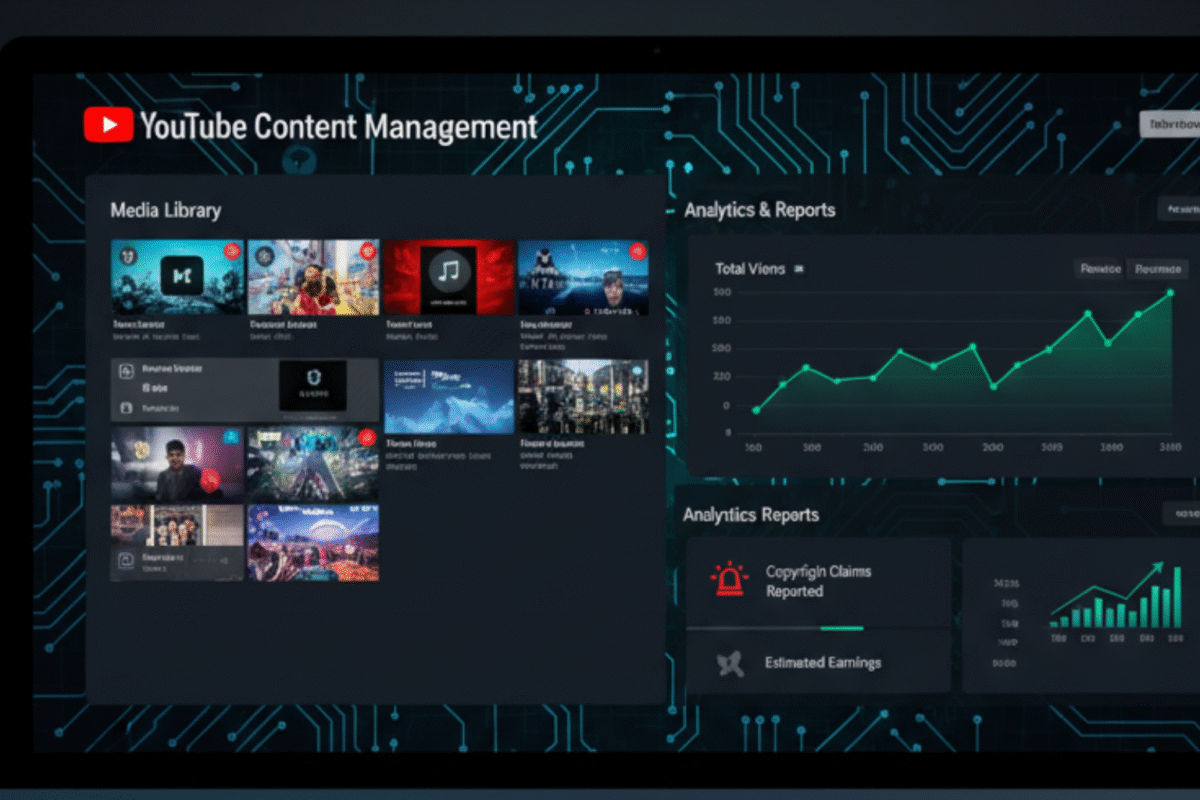
Task: Click the red YouTube play logo
Action: click(x=109, y=125)
